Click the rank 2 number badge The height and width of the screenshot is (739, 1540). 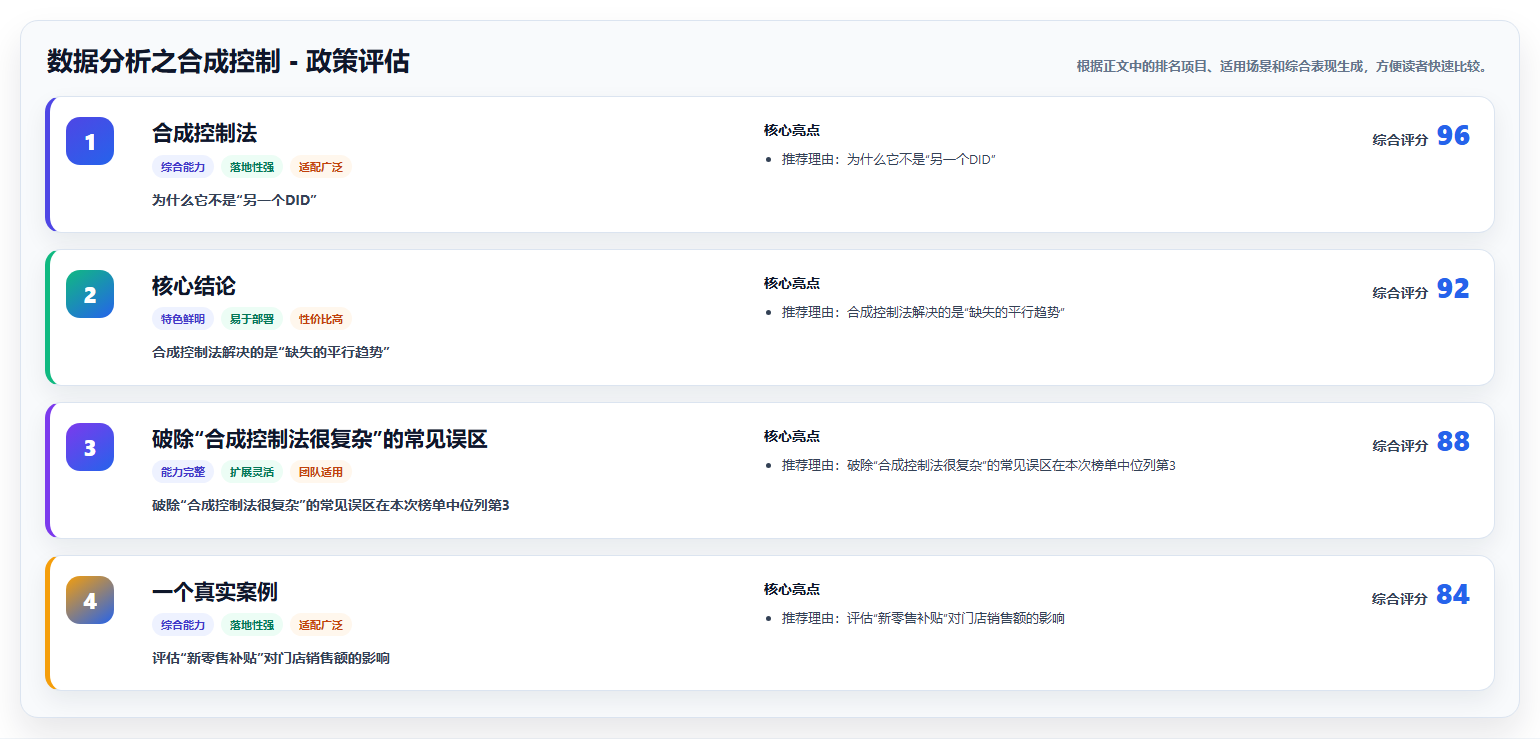pos(90,294)
